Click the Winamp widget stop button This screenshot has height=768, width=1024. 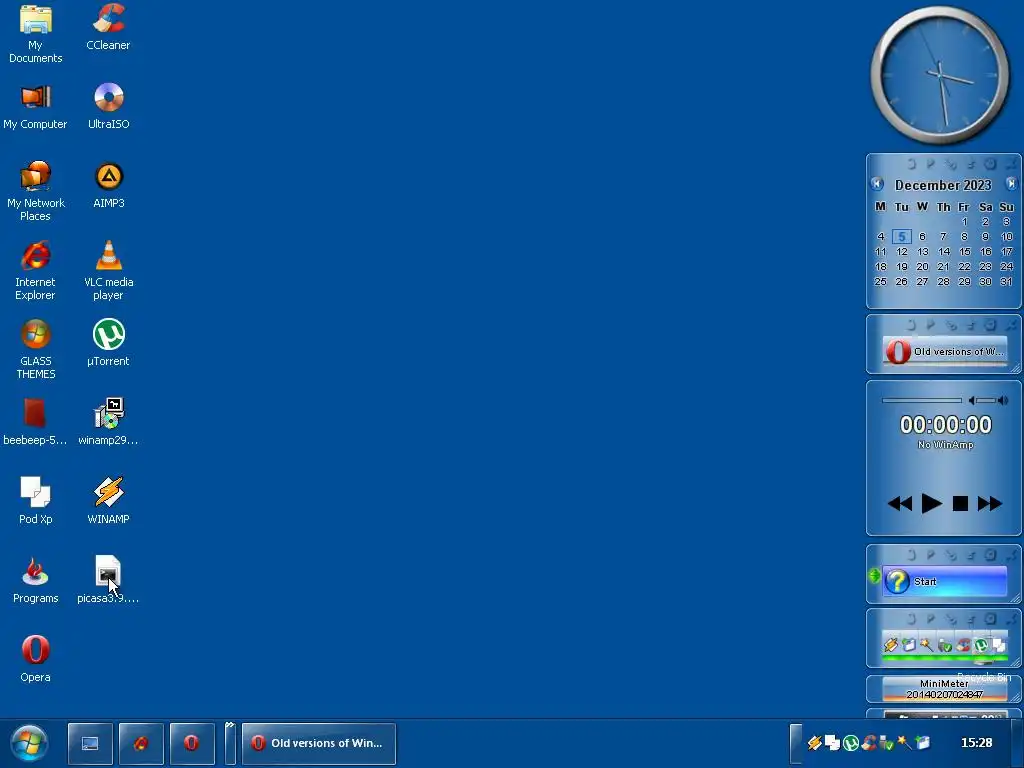tap(960, 504)
